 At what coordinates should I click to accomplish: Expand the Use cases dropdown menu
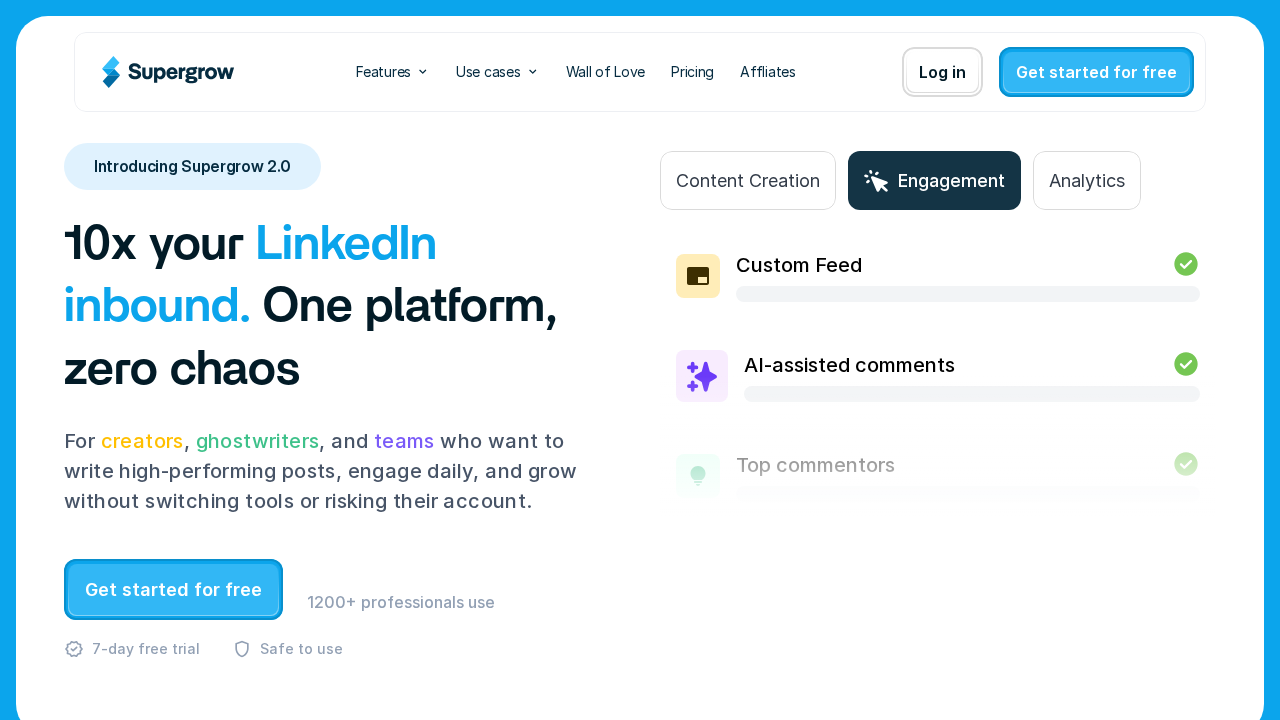coord(497,72)
